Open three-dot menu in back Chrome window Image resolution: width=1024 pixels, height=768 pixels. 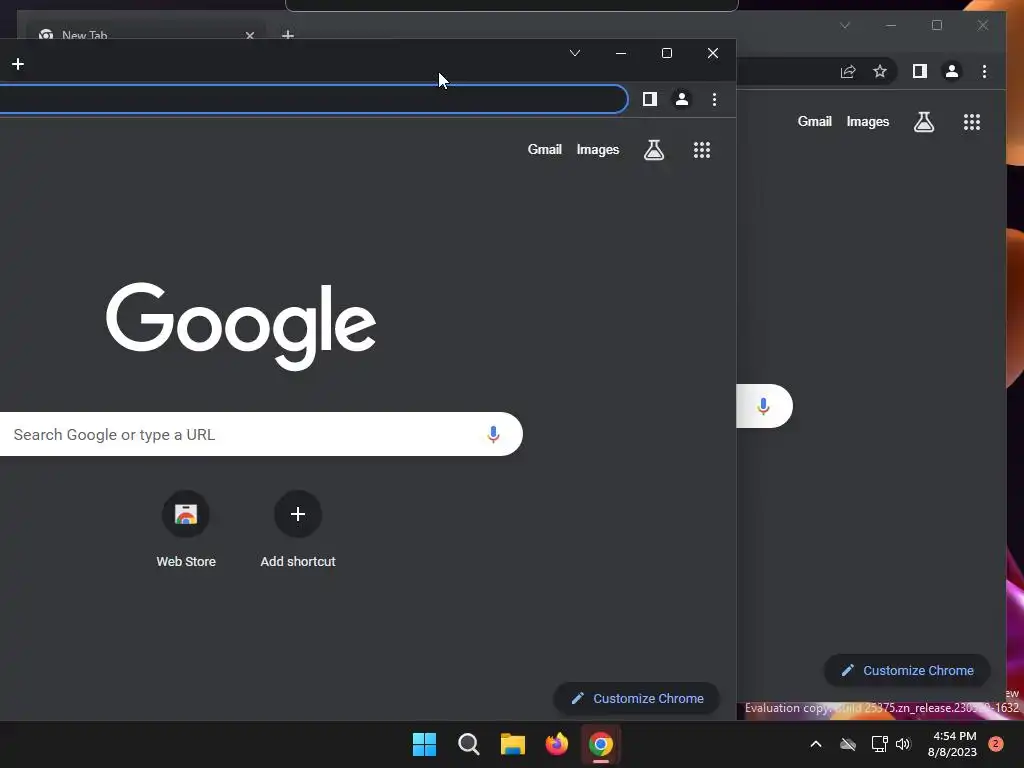click(984, 71)
